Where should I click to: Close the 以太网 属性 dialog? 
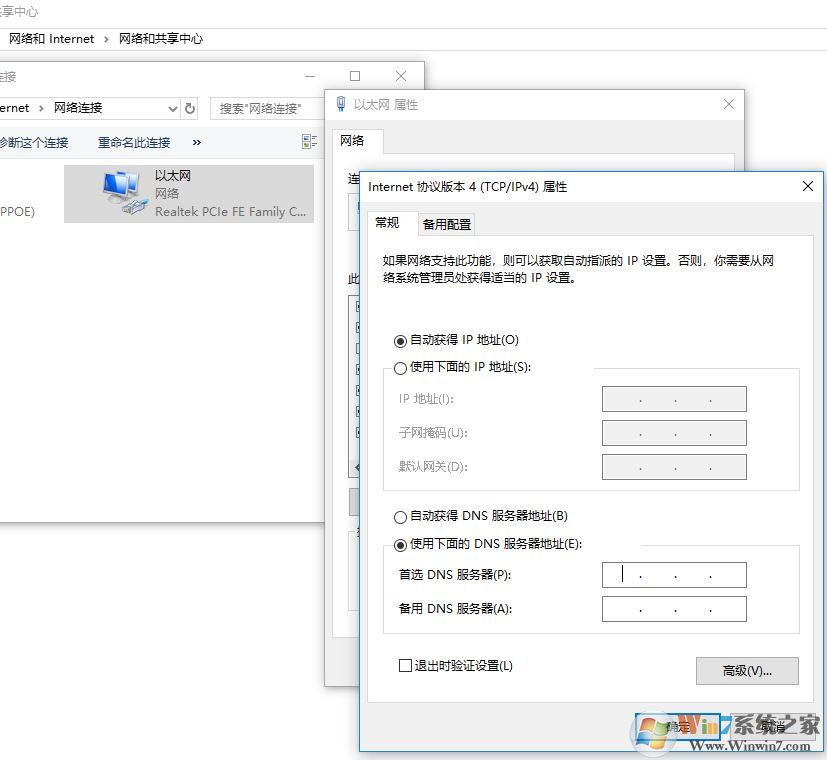tap(728, 104)
